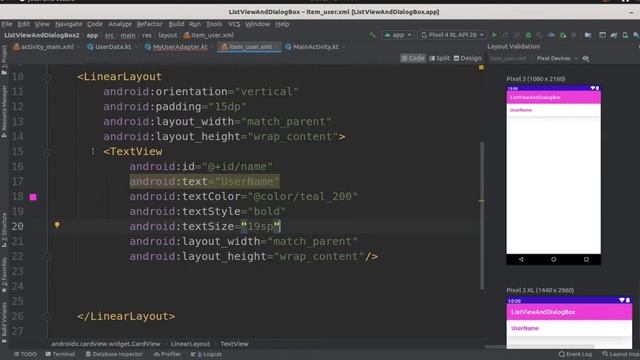Click LinearLayout breadcrumb in editor footer
The height and width of the screenshot is (360, 640).
(190, 344)
